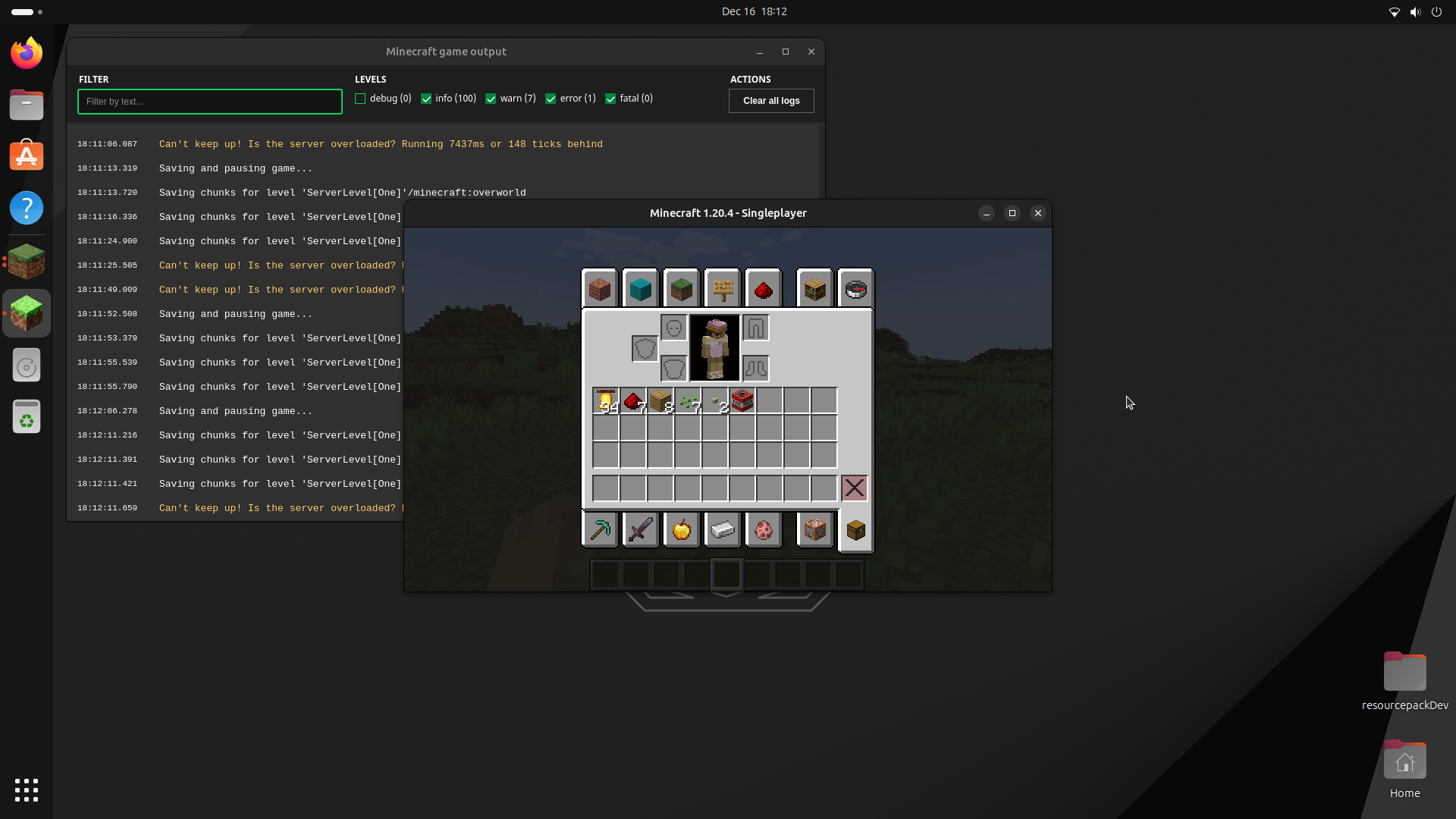Toggle the warn (7) level checkbox
Viewport: 1456px width, 819px height.
[x=491, y=99]
